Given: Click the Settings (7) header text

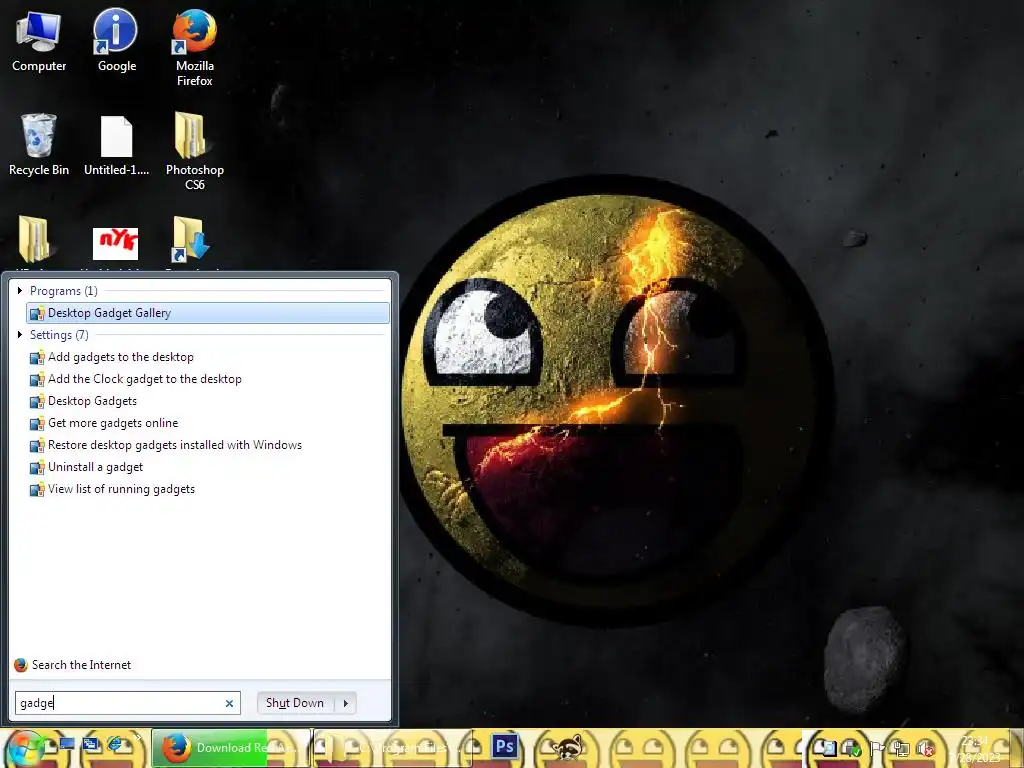Looking at the screenshot, I should [59, 334].
